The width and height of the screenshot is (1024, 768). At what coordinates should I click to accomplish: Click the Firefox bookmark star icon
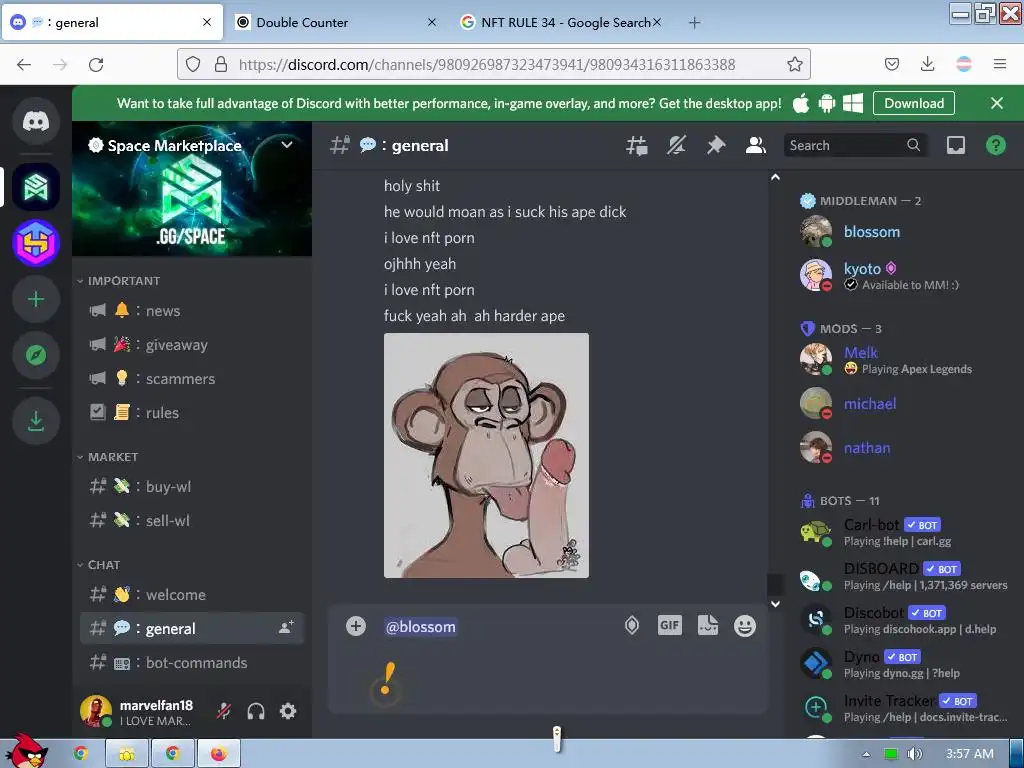pos(795,64)
